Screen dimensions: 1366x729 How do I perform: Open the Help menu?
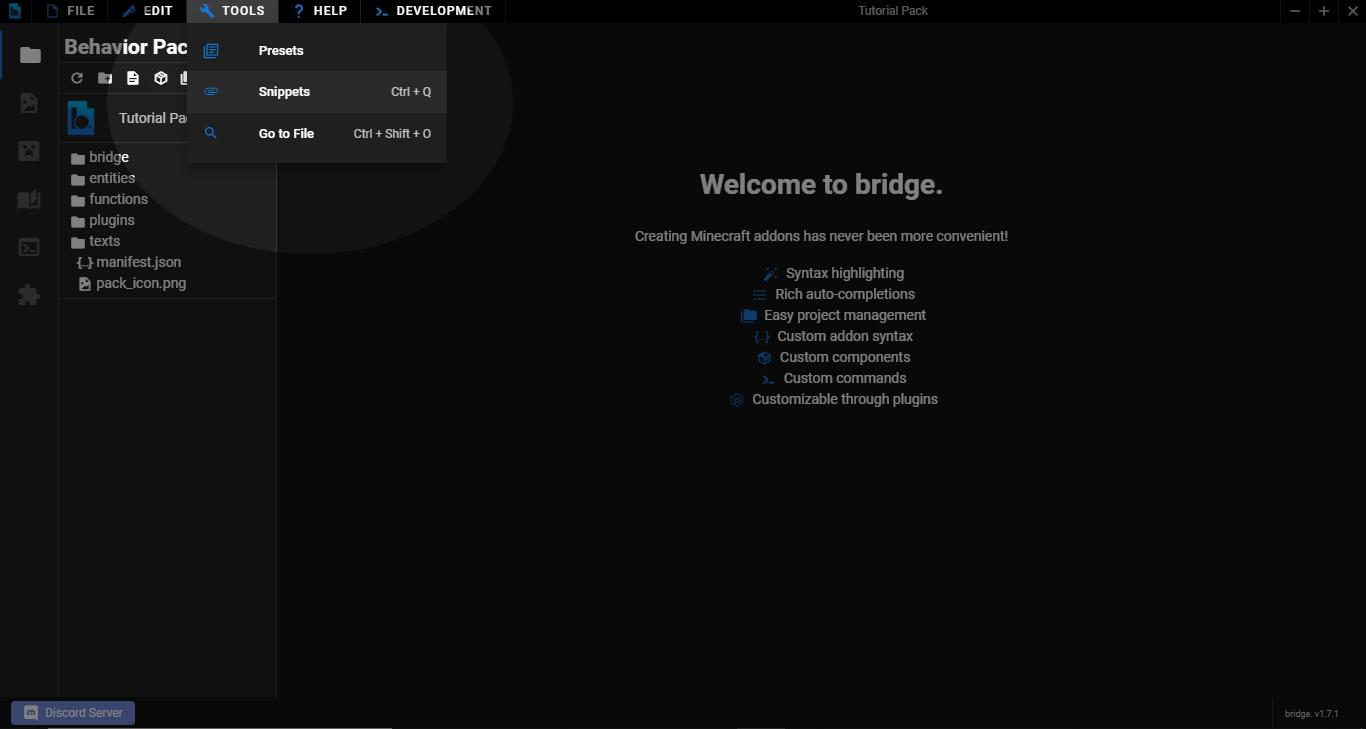point(320,11)
